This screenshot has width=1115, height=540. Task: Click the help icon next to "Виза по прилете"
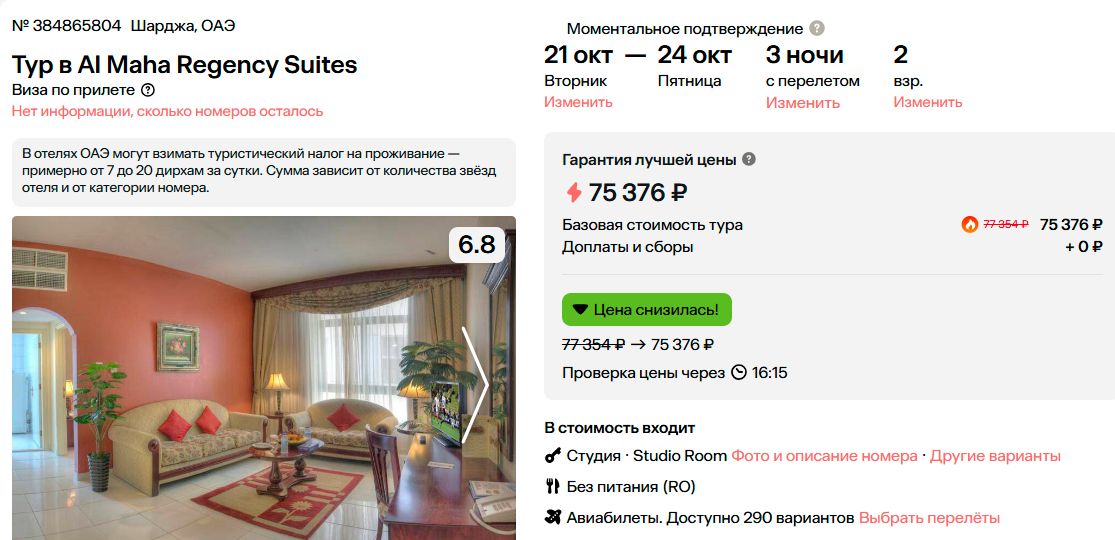[x=148, y=90]
